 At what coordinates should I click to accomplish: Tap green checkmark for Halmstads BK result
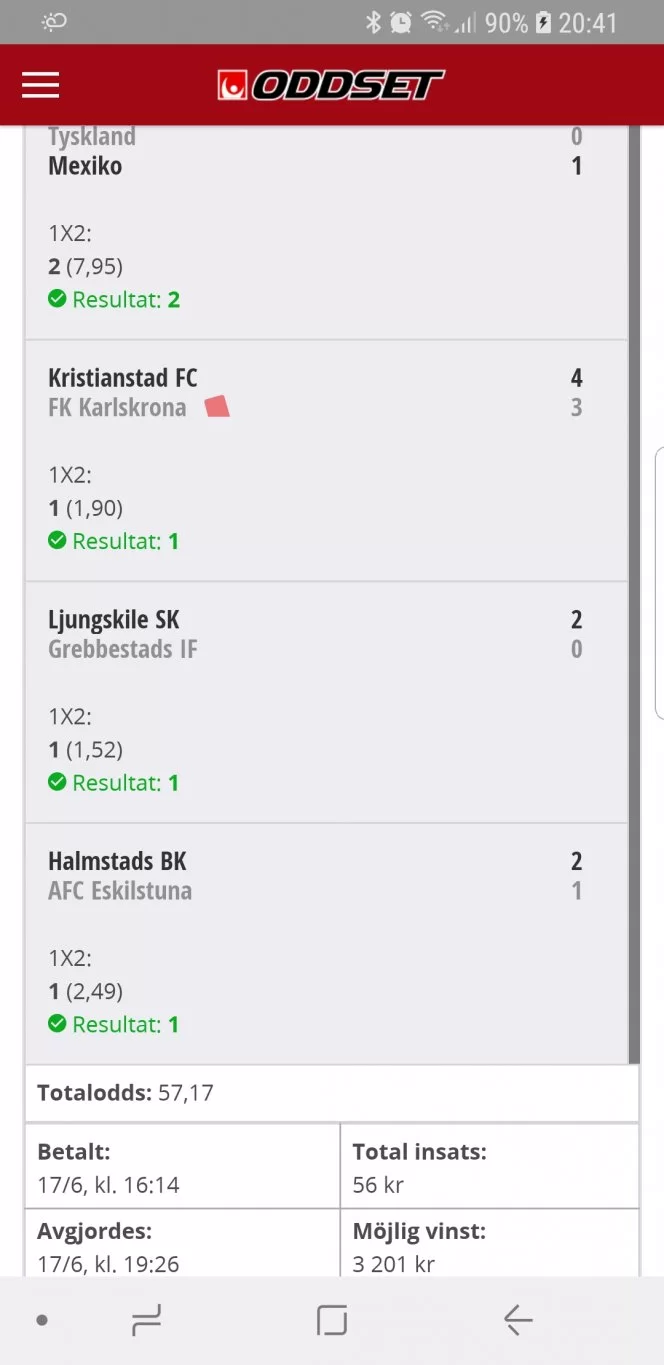(57, 1024)
